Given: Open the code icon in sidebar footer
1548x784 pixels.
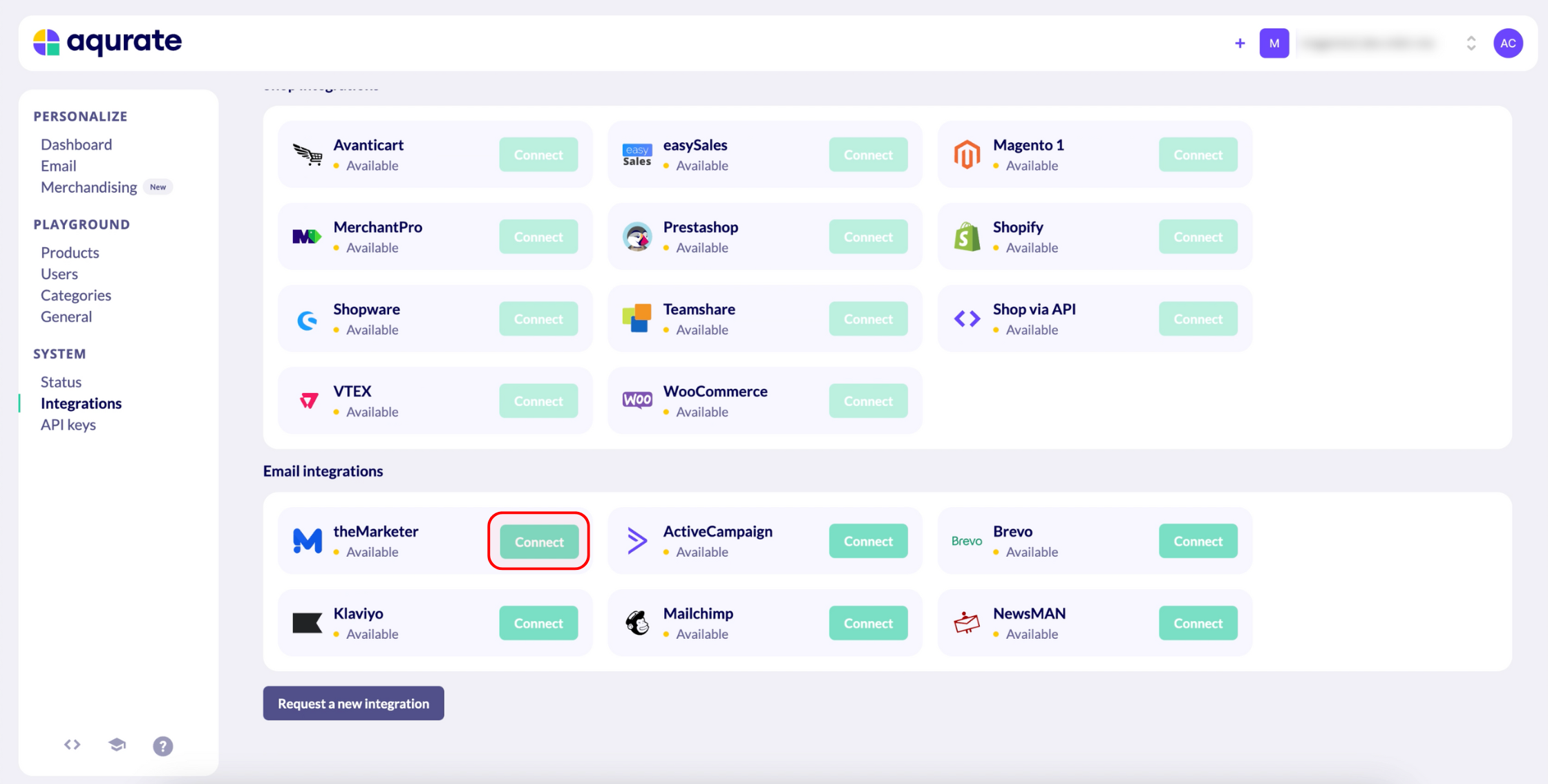Looking at the screenshot, I should pyautogui.click(x=73, y=745).
